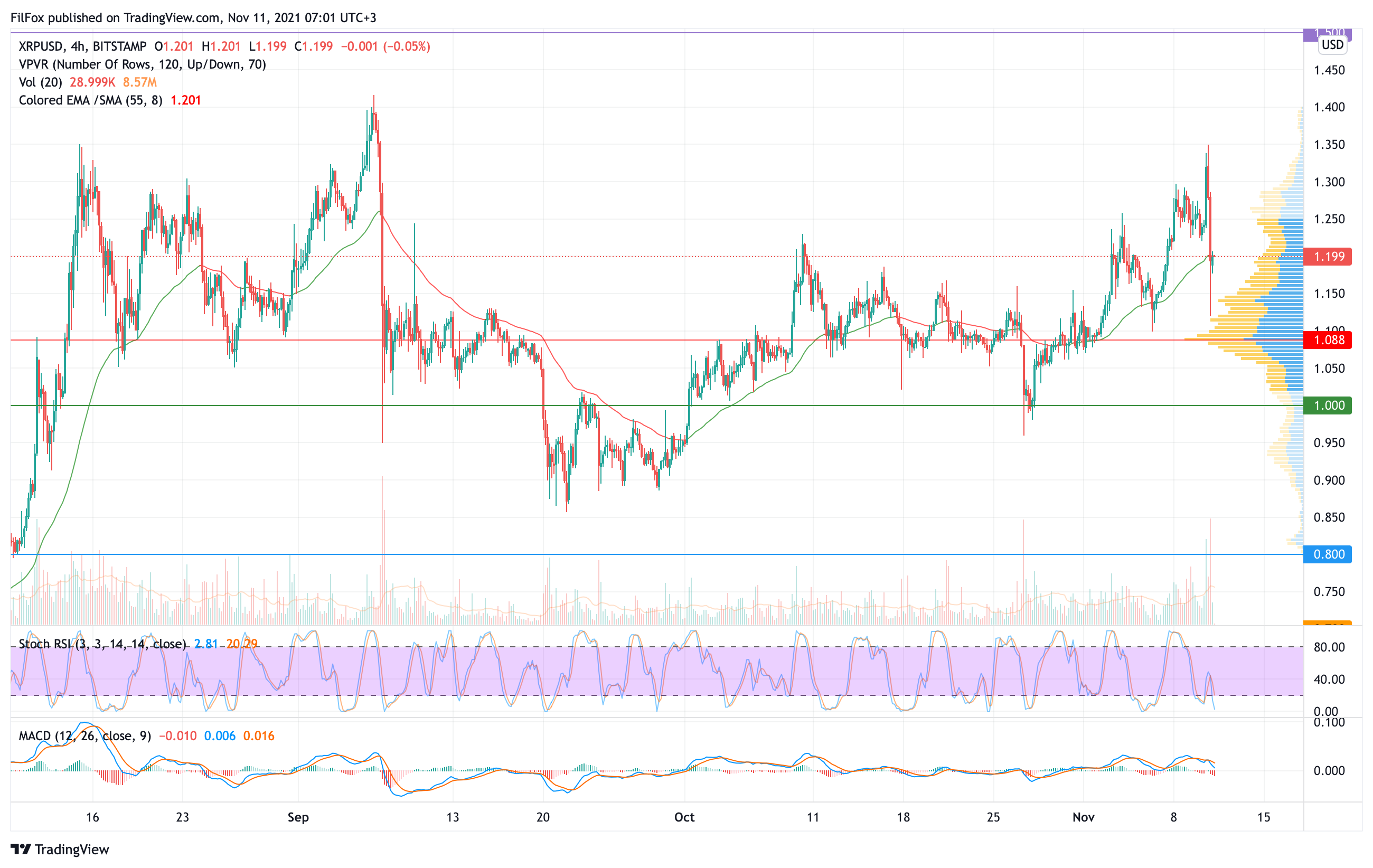Select the 1.199 current price label

tap(1328, 257)
